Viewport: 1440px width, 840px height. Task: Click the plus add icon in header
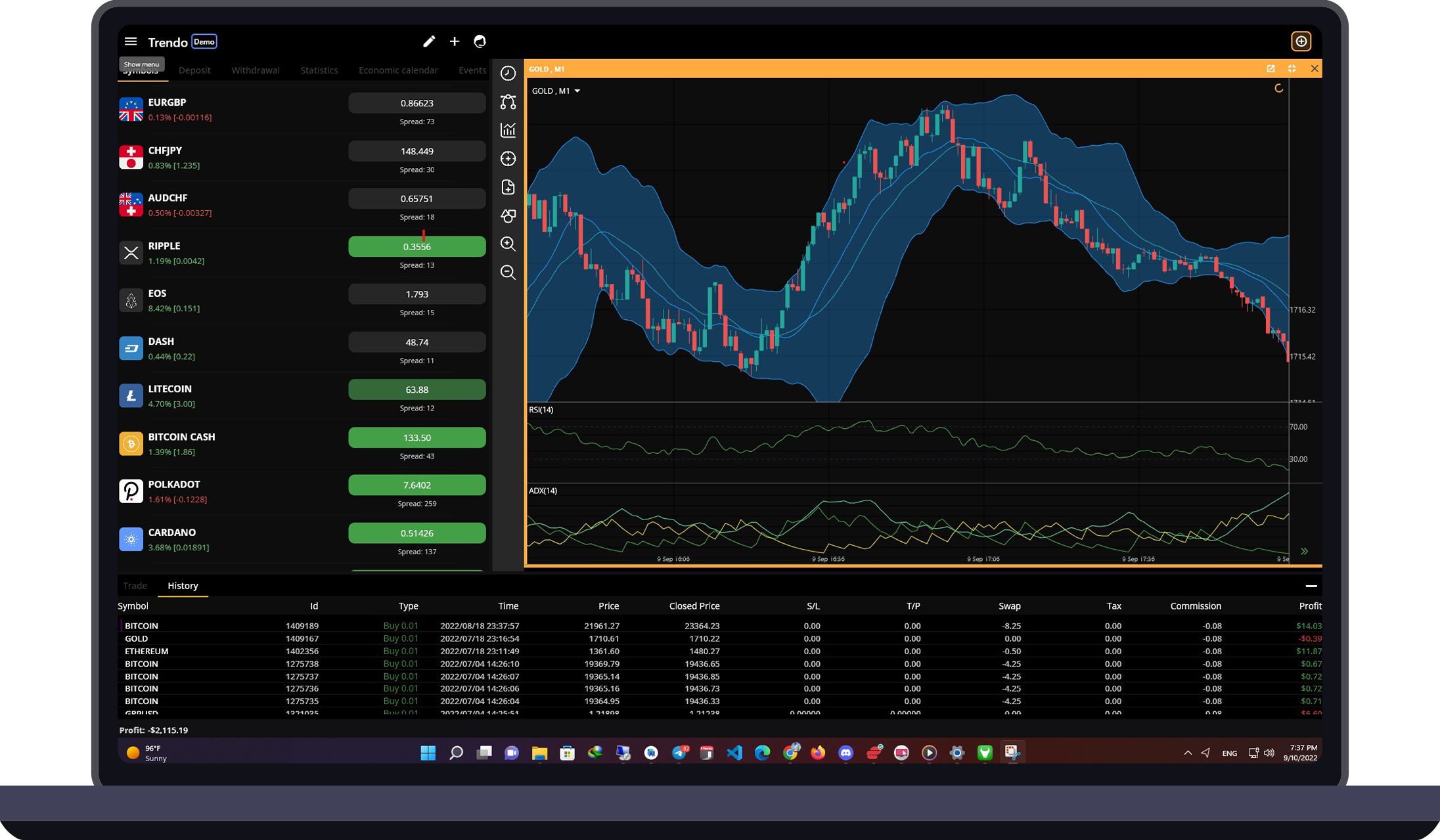(455, 41)
